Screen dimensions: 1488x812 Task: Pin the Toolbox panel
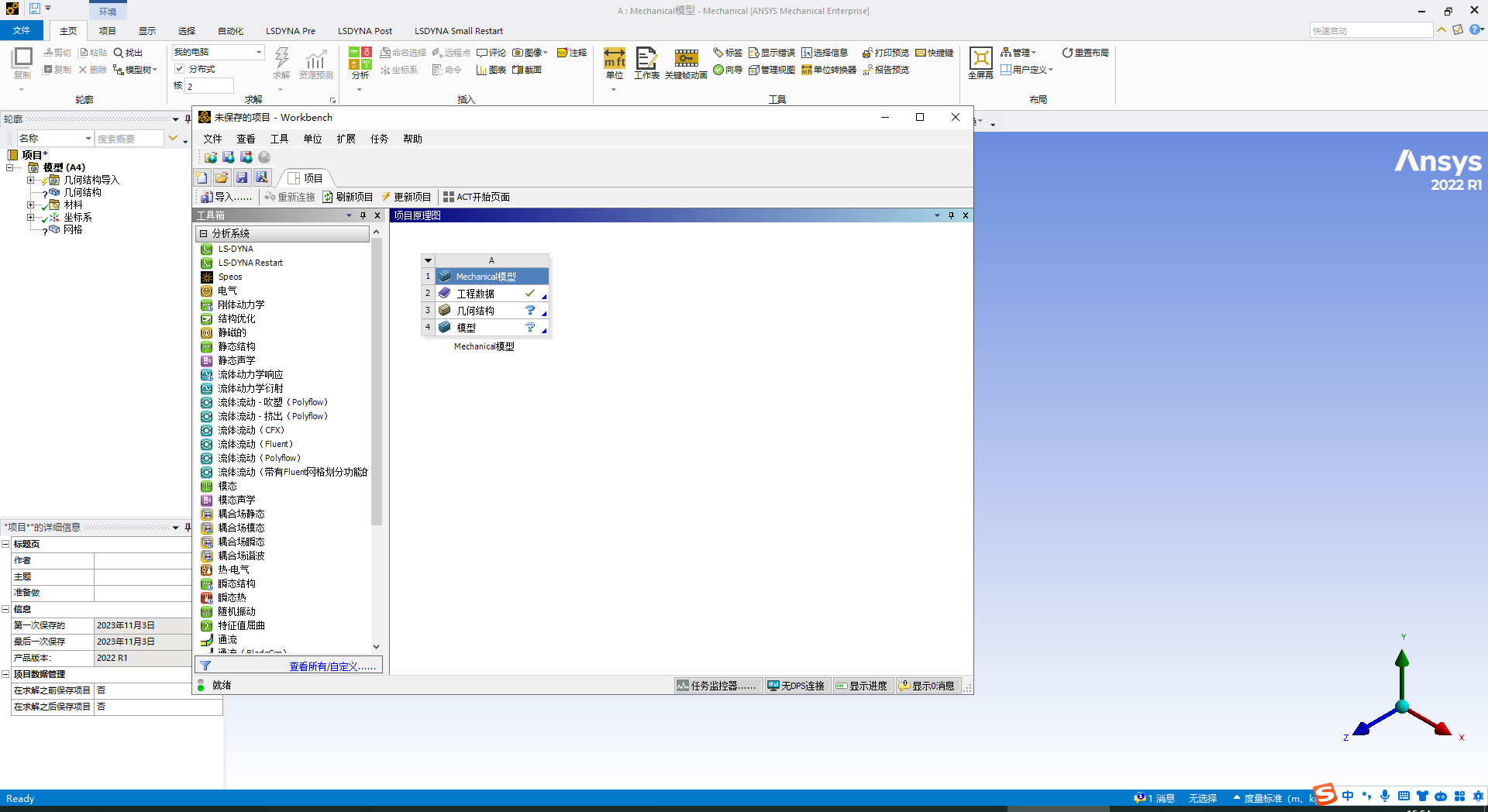(363, 215)
